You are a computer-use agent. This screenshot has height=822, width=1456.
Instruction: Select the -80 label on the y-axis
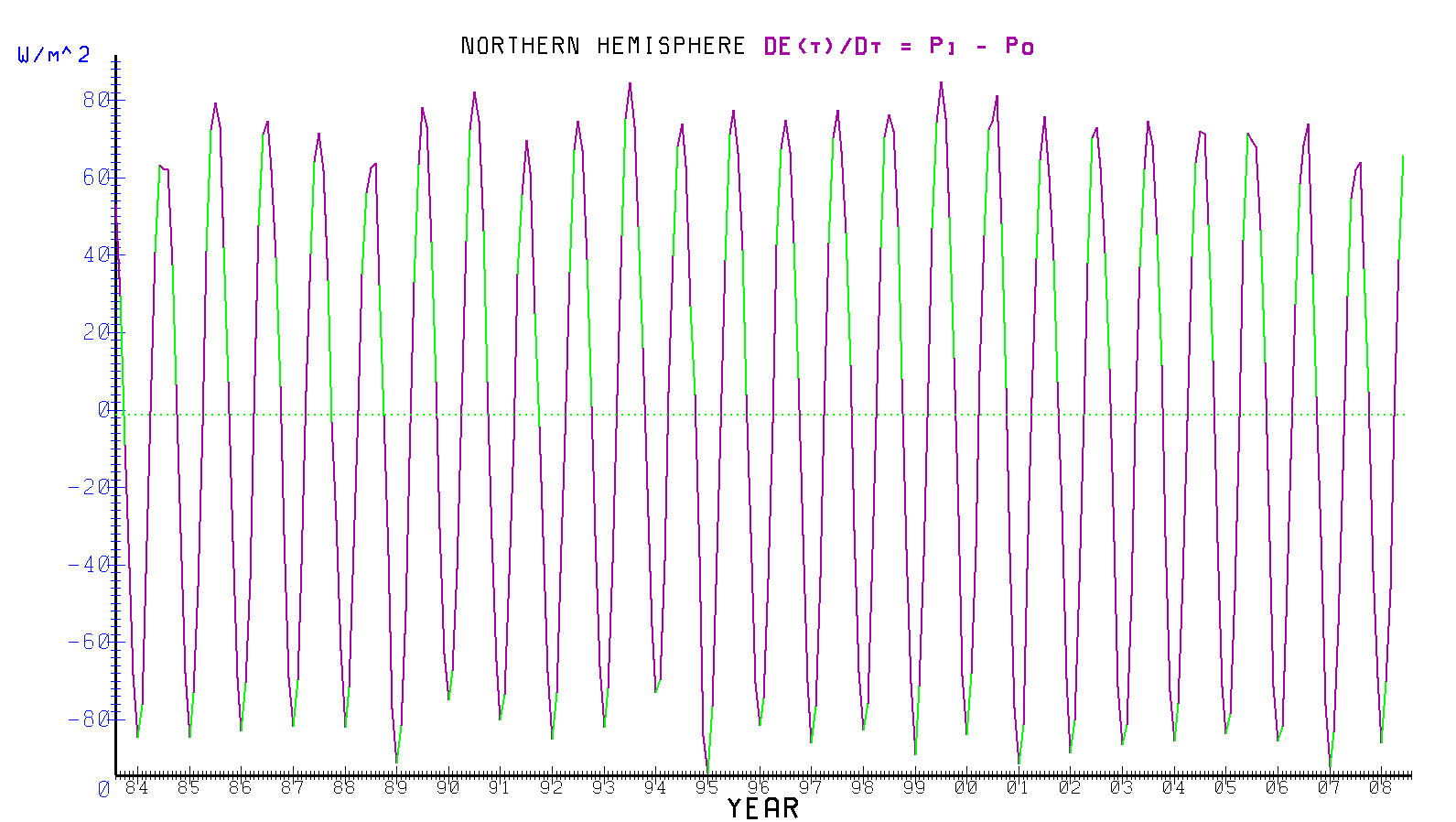(x=89, y=719)
